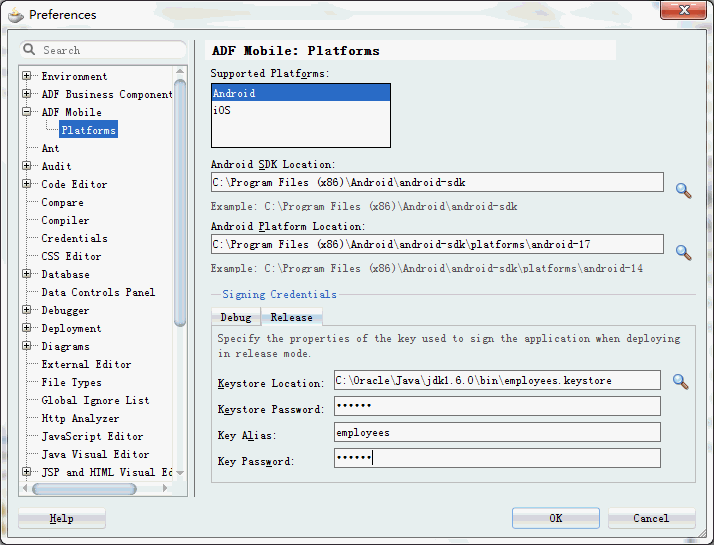Expand the ADF Business Components node

click(x=26, y=94)
